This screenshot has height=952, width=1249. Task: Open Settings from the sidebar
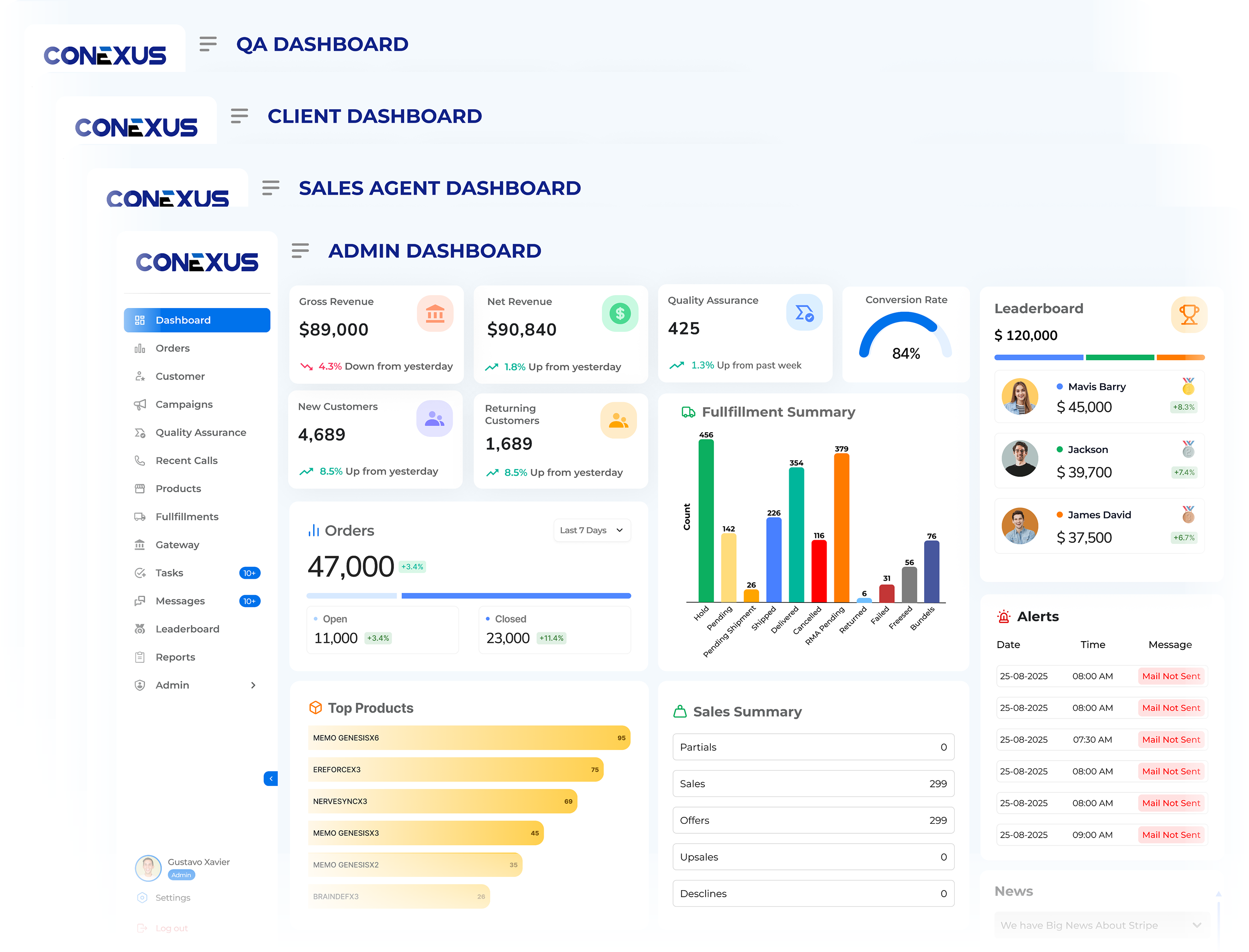tap(173, 897)
